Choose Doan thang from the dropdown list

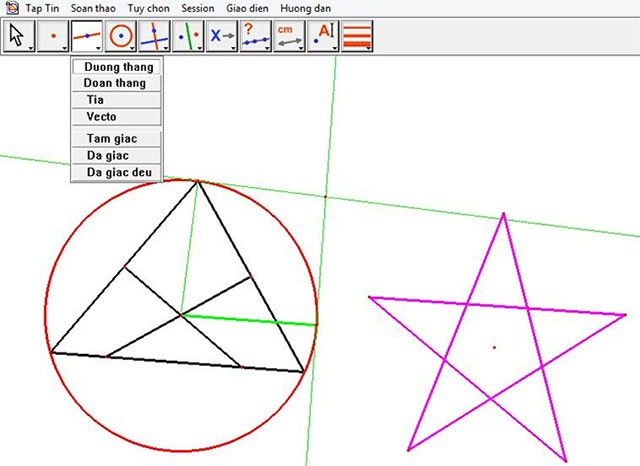coord(117,84)
